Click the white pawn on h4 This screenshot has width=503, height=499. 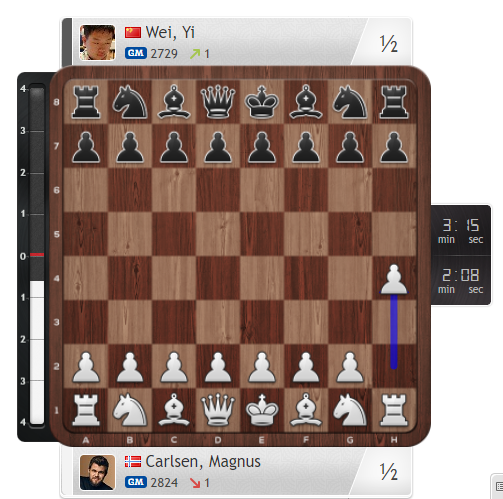tap(394, 279)
